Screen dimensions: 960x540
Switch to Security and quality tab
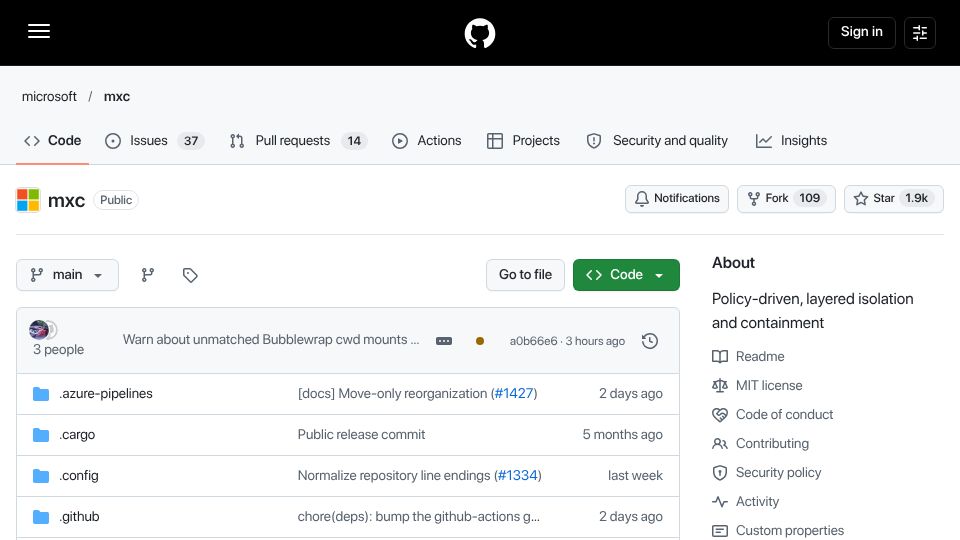pyautogui.click(x=657, y=141)
